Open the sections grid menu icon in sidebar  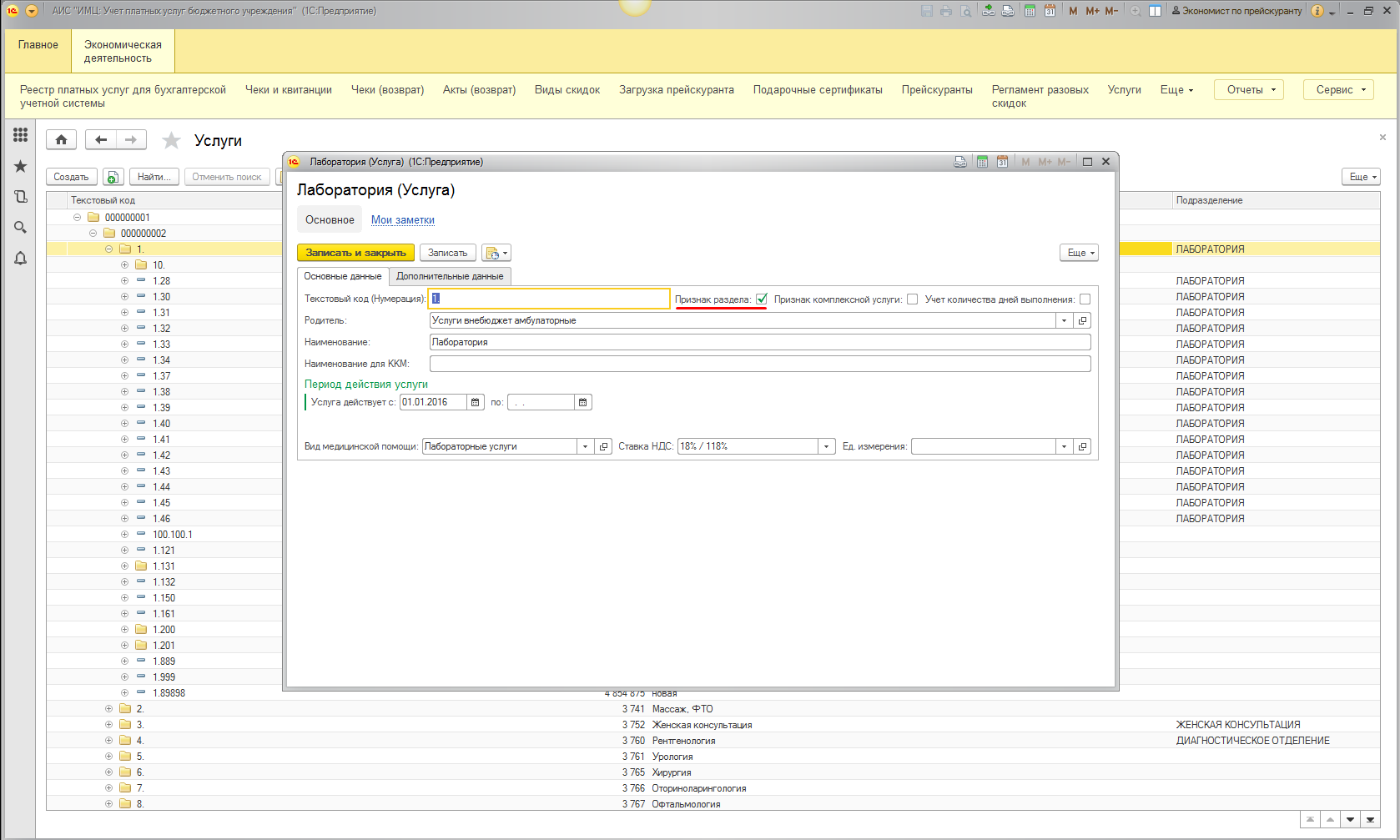[21, 134]
